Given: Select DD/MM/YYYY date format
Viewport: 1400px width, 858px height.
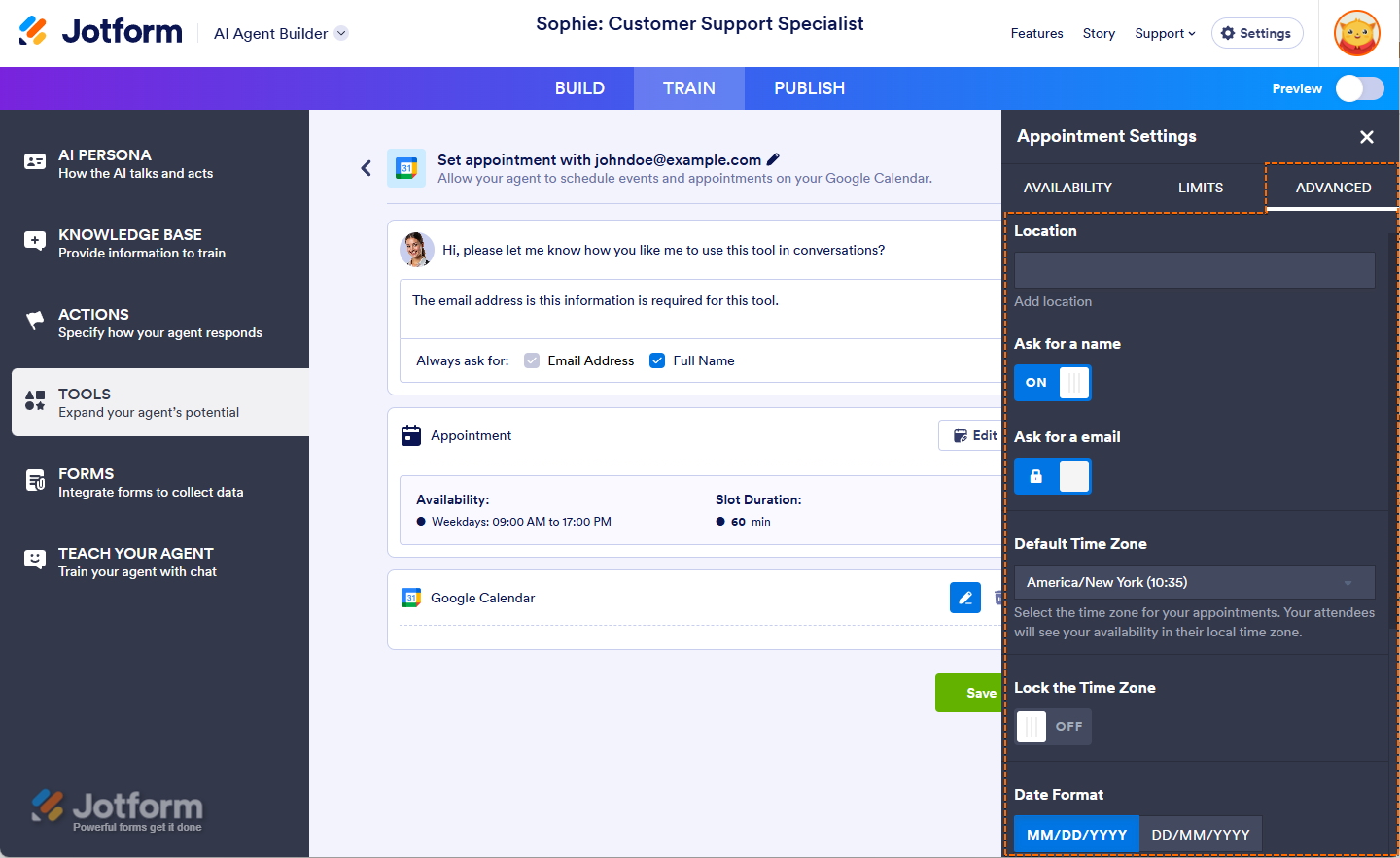Looking at the screenshot, I should 1201,835.
